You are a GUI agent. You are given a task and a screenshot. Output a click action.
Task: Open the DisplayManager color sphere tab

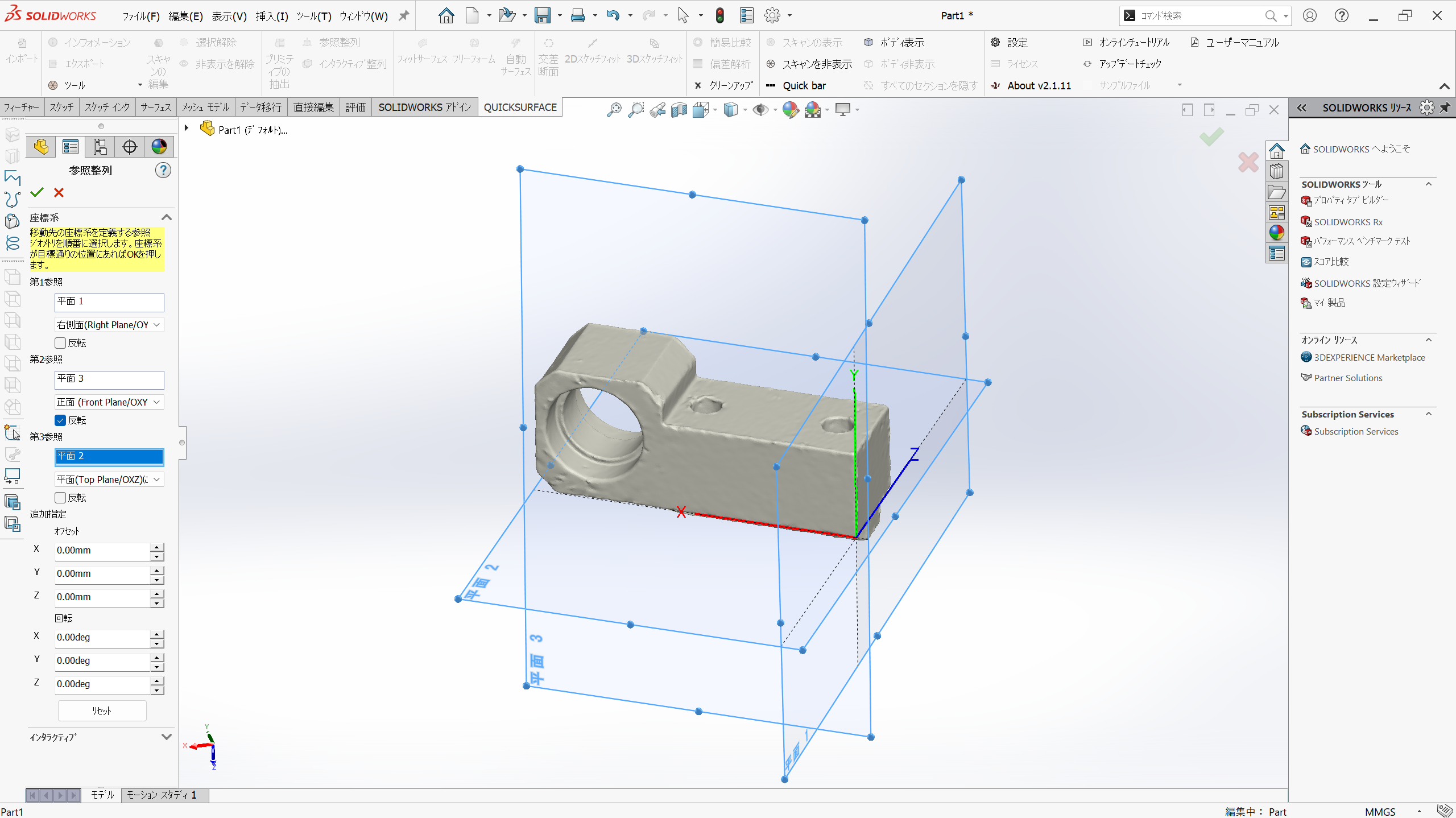point(159,147)
